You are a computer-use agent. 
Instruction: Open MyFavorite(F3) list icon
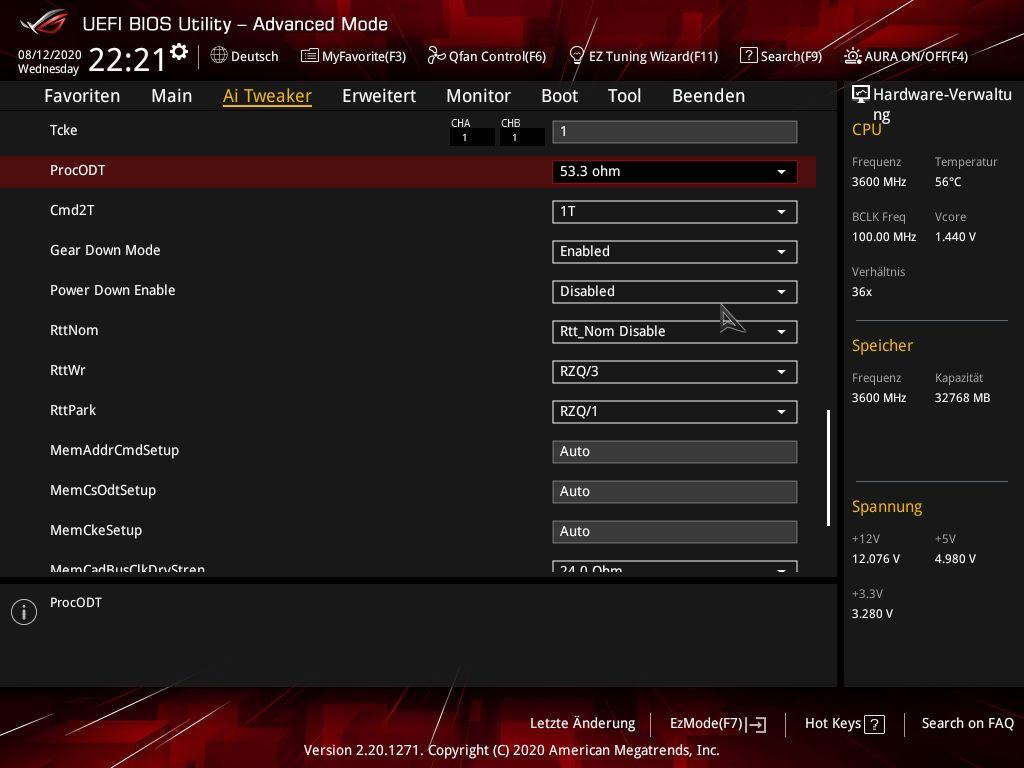pyautogui.click(x=310, y=56)
